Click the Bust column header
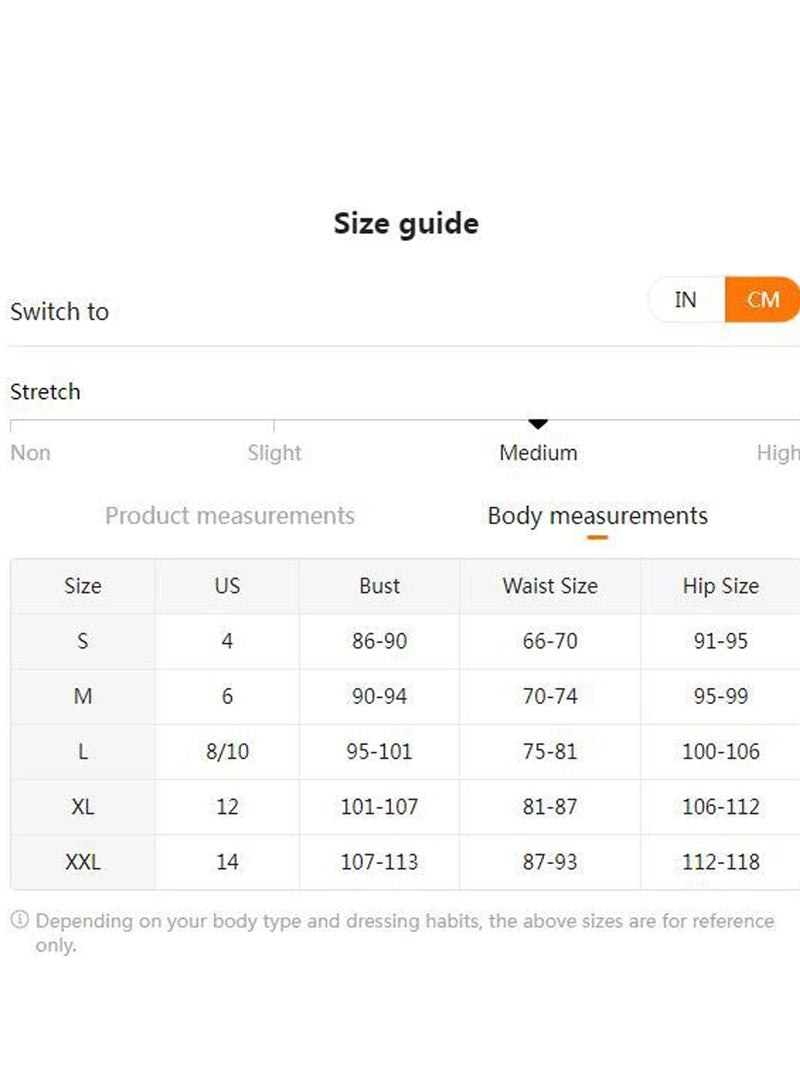Viewport: 800px width, 1091px height. pos(379,586)
